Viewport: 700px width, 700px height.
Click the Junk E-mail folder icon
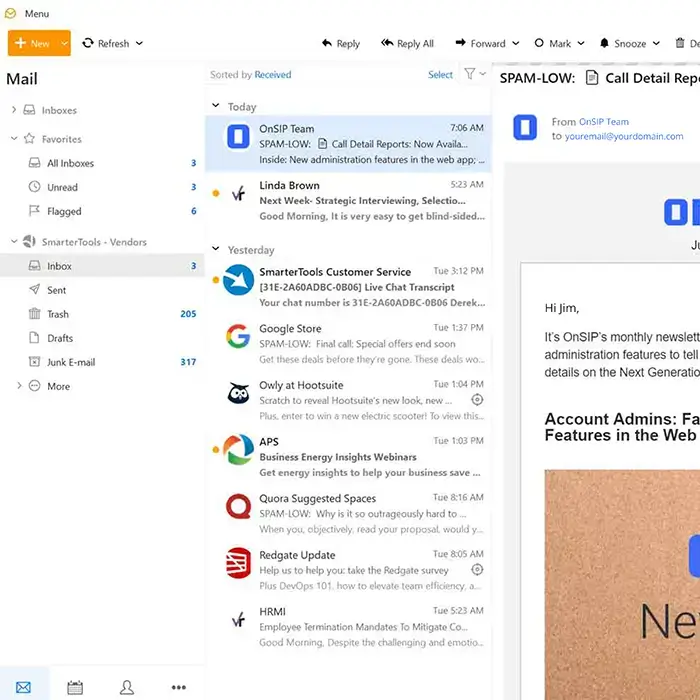pos(34,362)
